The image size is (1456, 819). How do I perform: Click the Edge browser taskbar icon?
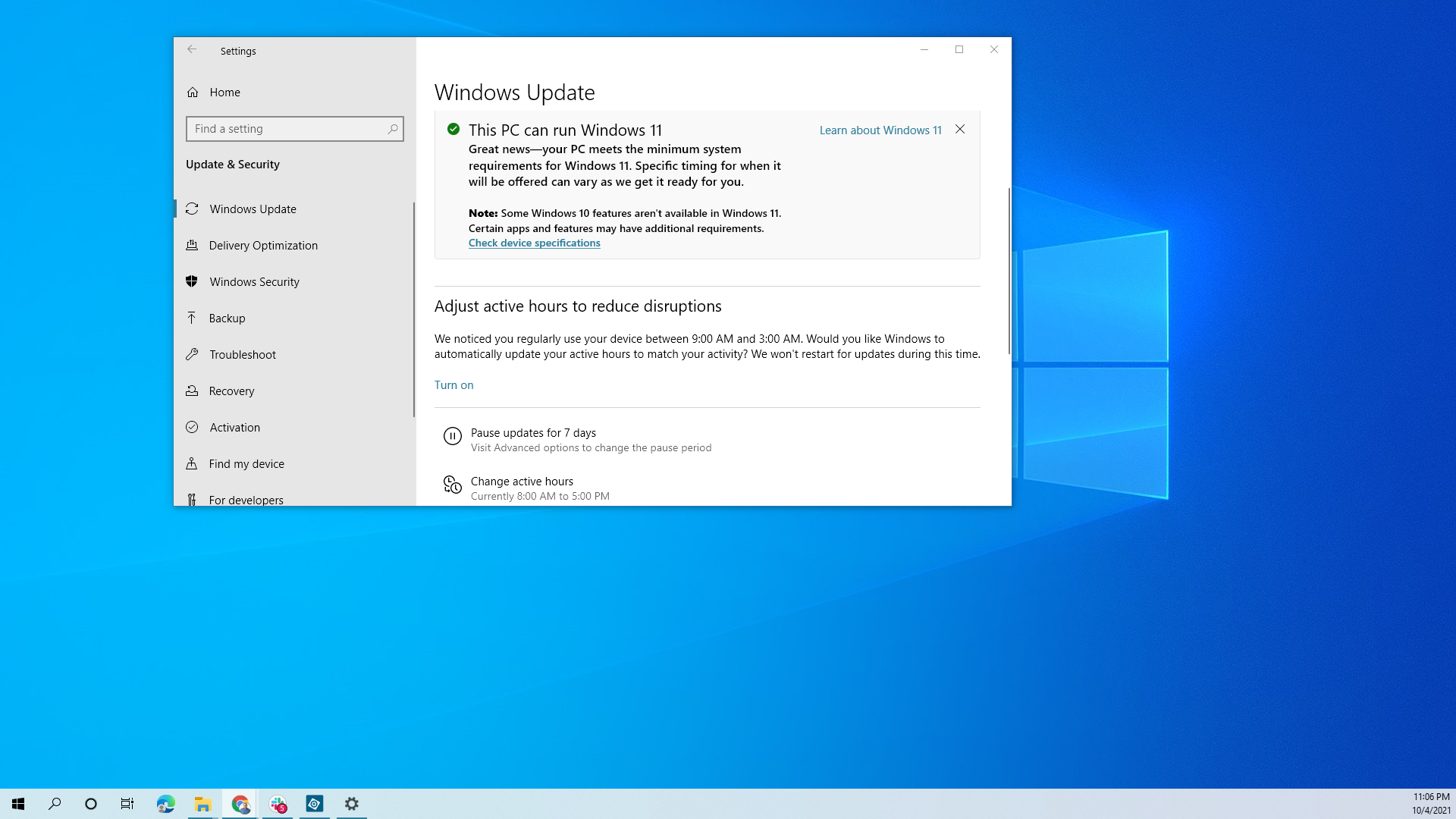(165, 804)
